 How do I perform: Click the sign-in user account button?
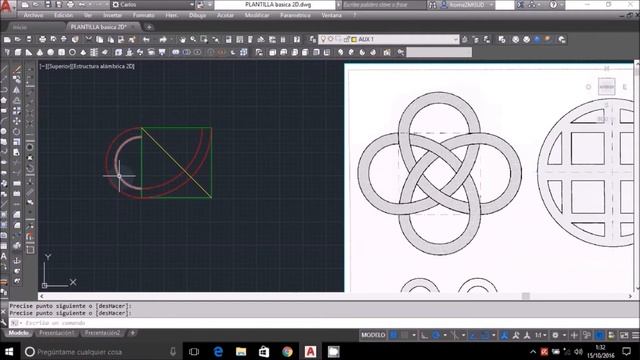[x=466, y=5]
